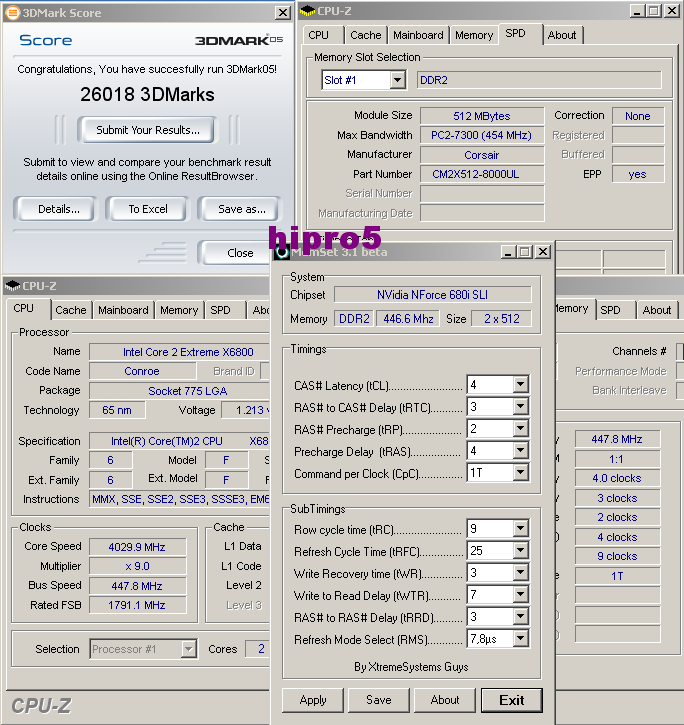Click Save button in MemSet

coord(379,700)
